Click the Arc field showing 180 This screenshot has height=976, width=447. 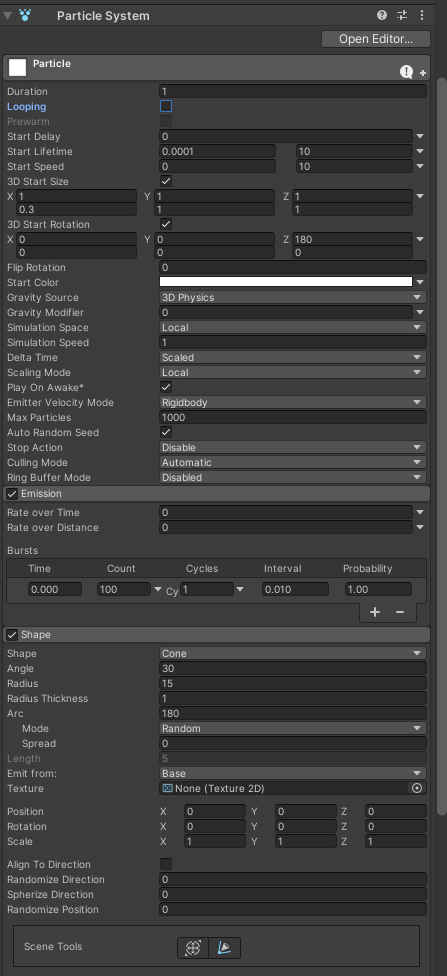click(293, 713)
